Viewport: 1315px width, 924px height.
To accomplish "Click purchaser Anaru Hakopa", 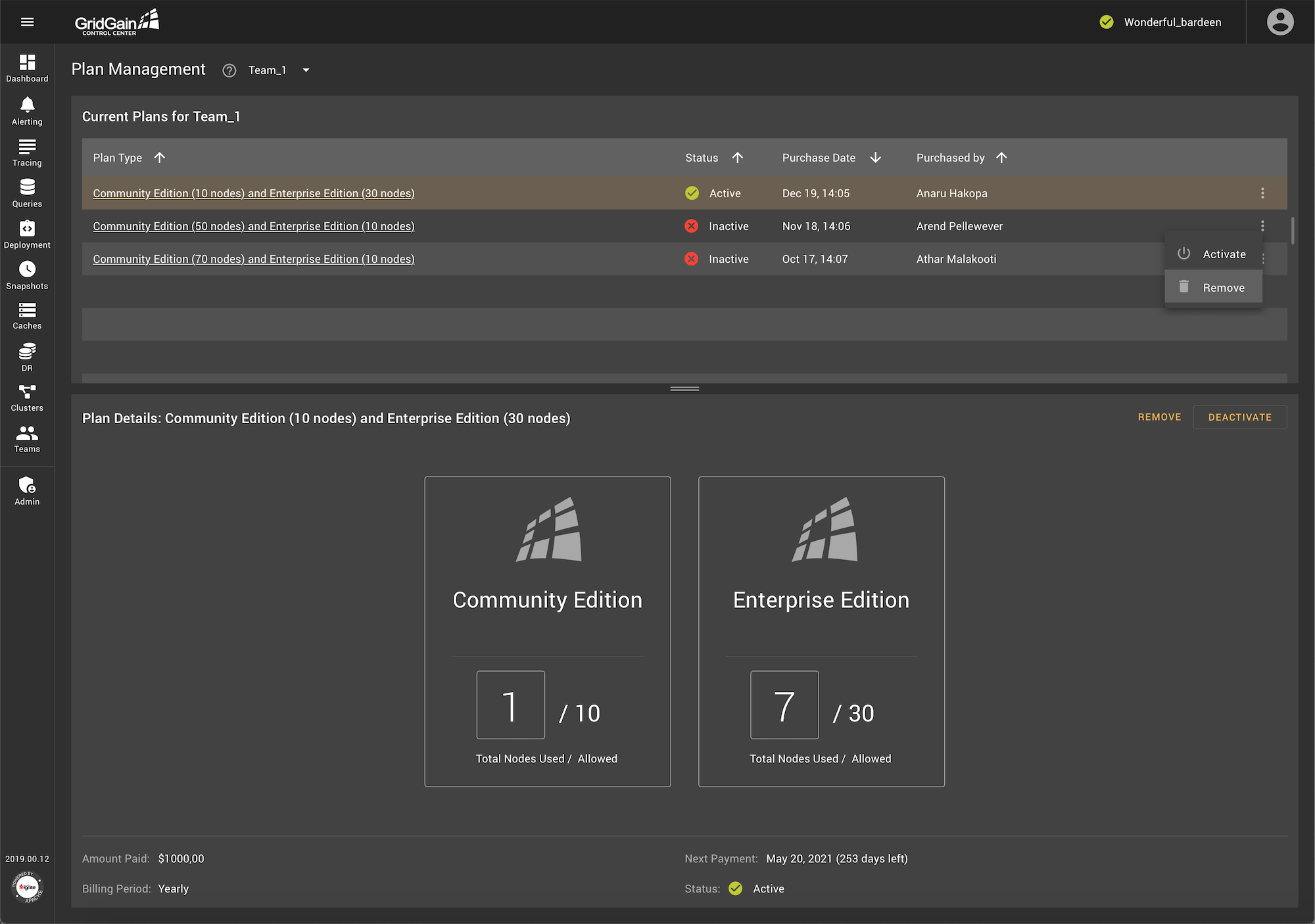I will pos(951,193).
